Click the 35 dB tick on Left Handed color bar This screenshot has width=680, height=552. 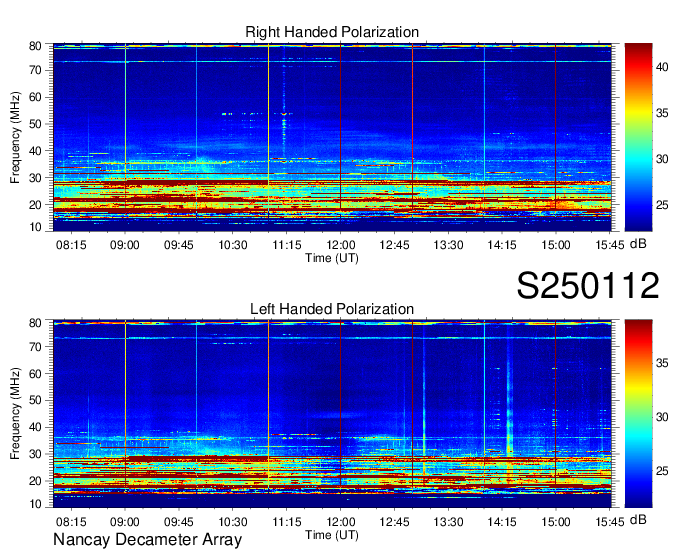tap(662, 363)
